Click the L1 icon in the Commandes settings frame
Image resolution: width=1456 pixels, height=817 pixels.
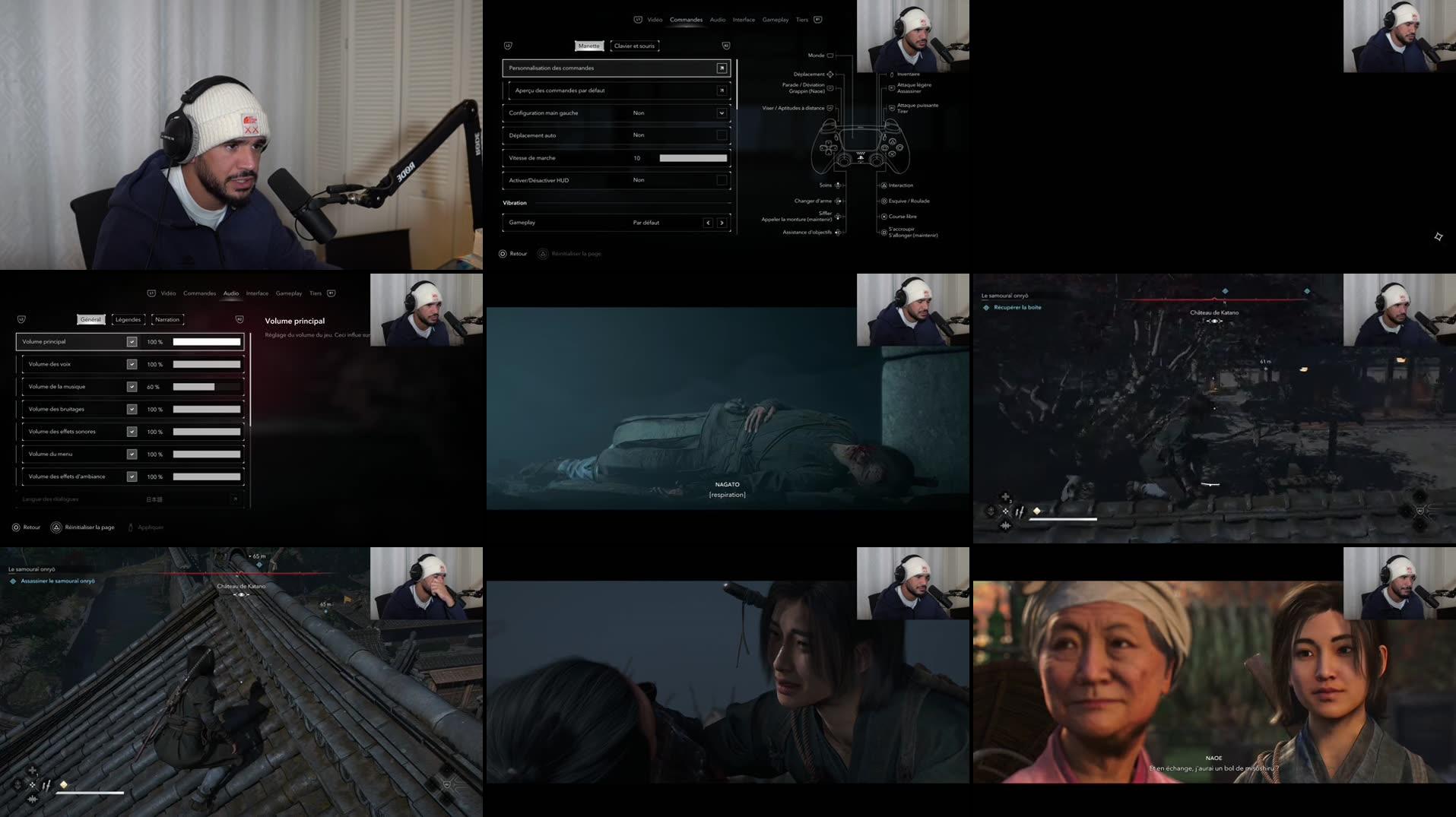[x=638, y=20]
